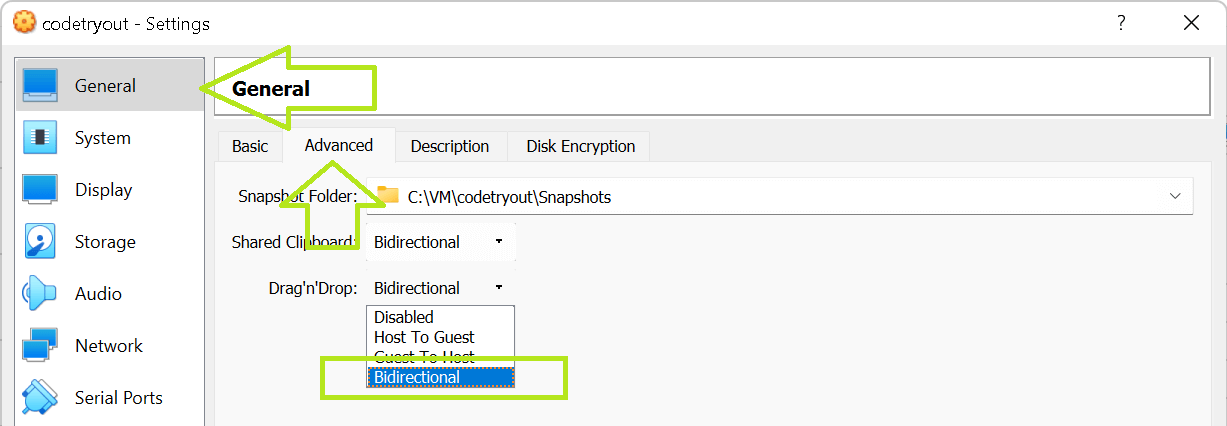Open the Storage disk icon
The width and height of the screenshot is (1227, 426).
(x=40, y=242)
